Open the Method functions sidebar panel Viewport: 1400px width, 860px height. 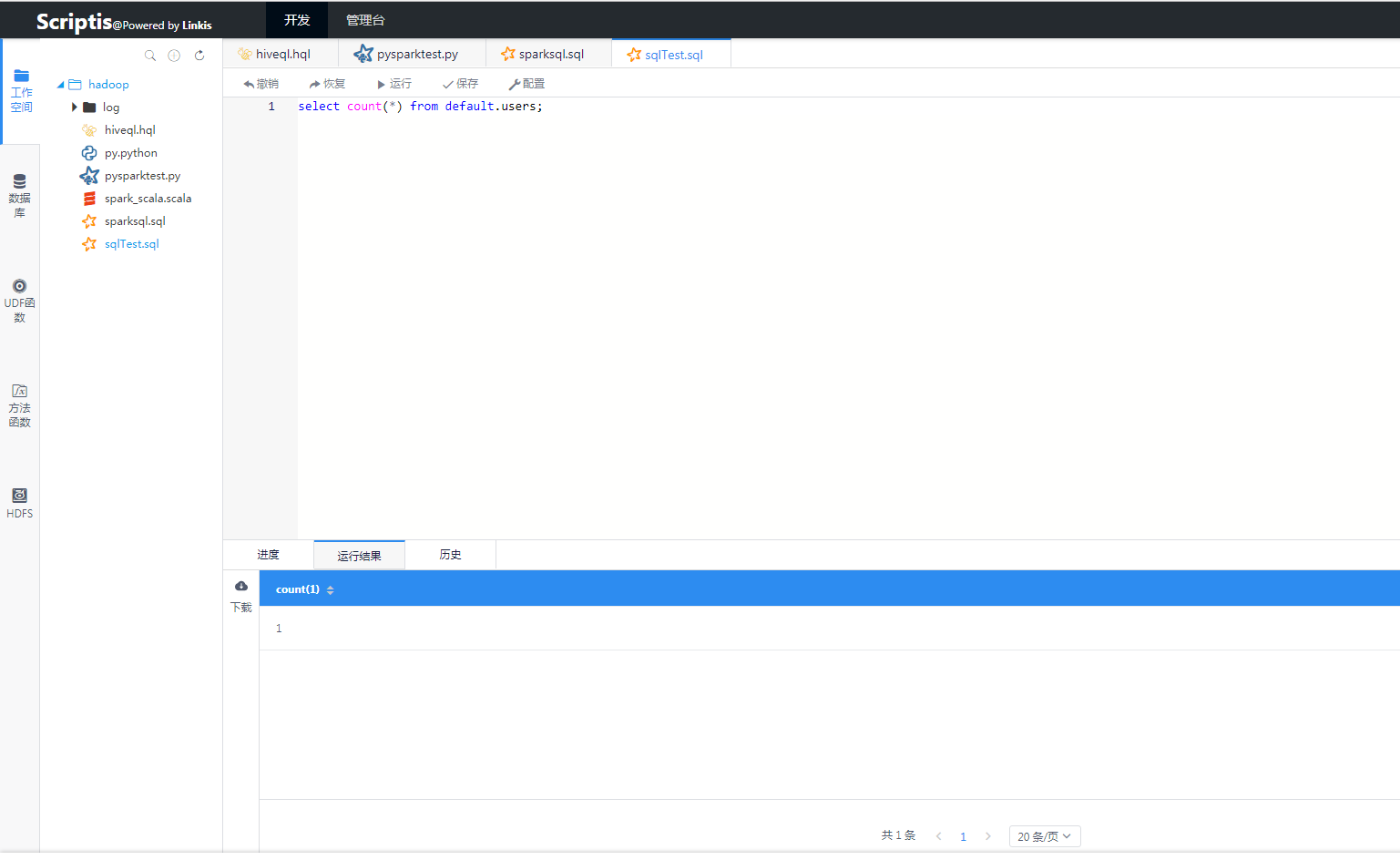(x=19, y=404)
